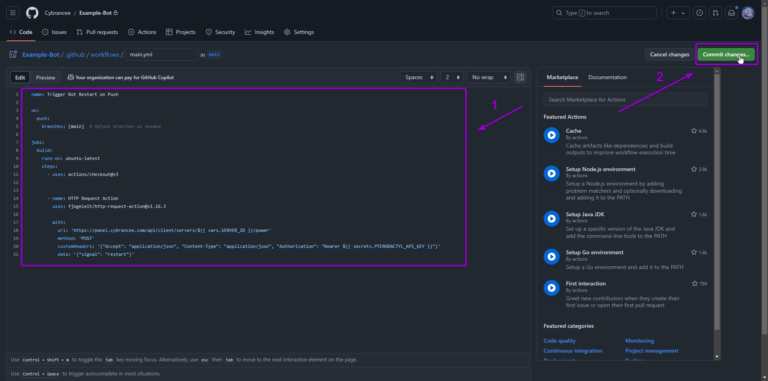Click the scroll-down arrow of Marketplace panel
Viewport: 768px width, 381px height.
717,357
